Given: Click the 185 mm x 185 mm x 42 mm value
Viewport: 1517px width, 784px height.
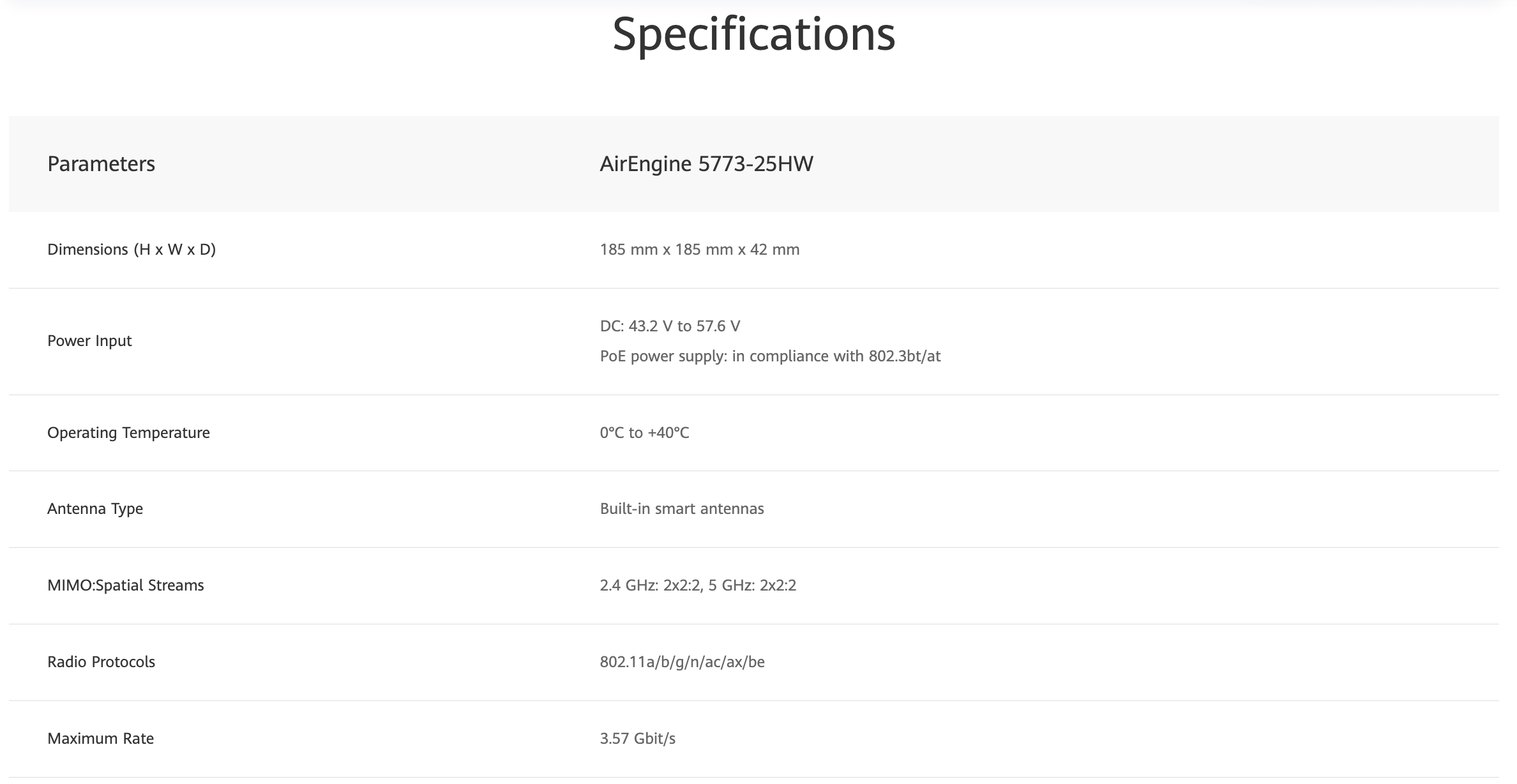Looking at the screenshot, I should tap(699, 250).
